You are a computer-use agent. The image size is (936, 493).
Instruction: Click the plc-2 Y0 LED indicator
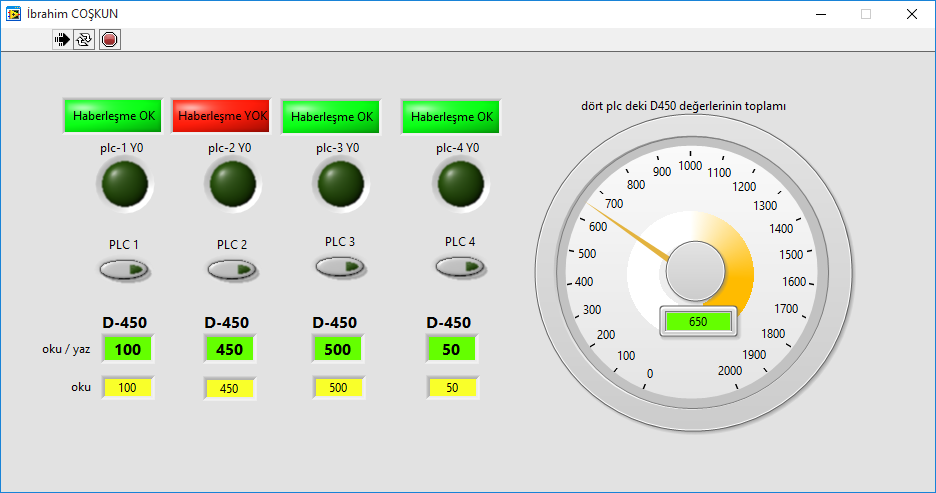pyautogui.click(x=233, y=184)
